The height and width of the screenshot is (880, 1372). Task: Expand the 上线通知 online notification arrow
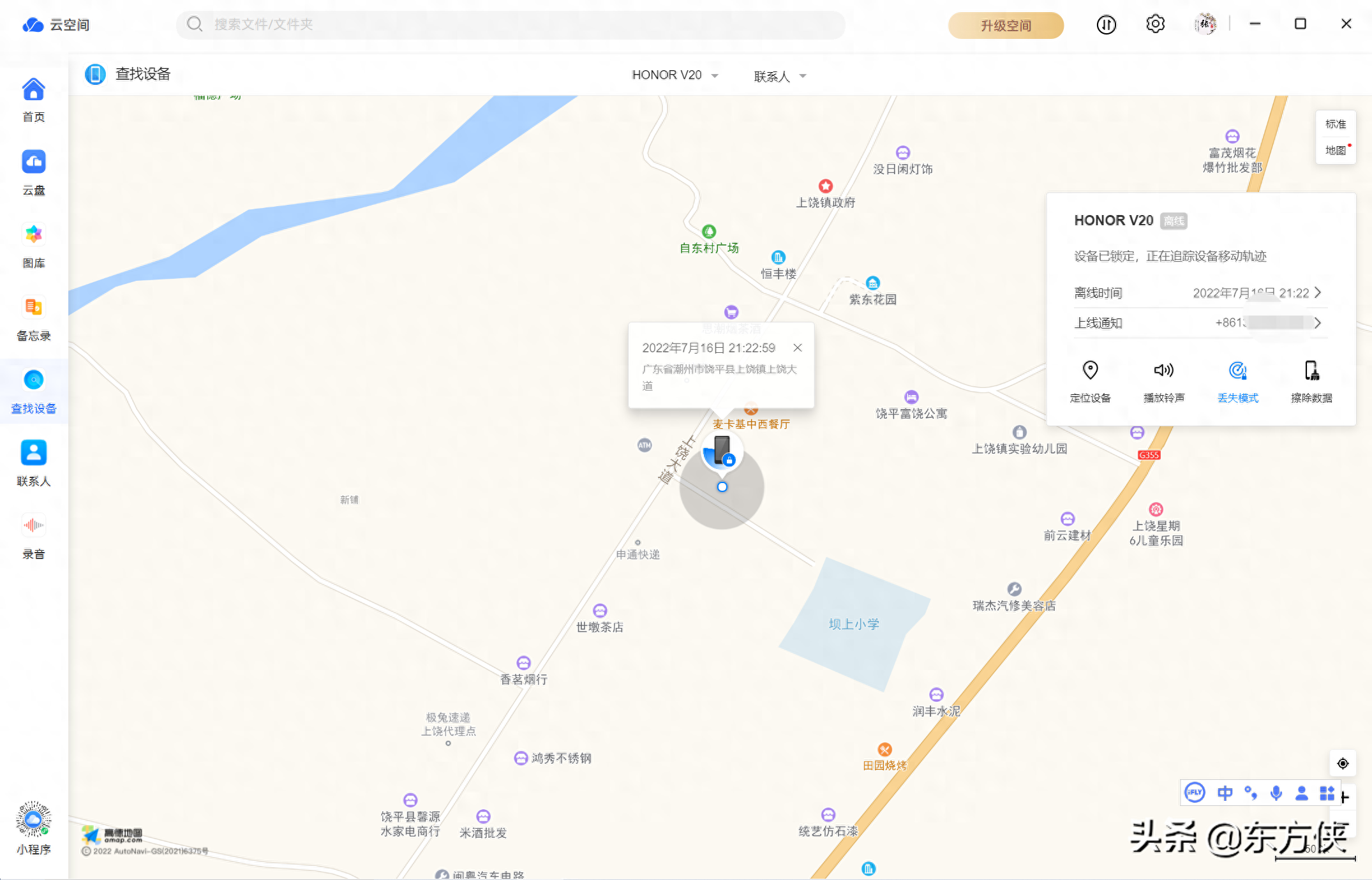click(1318, 323)
